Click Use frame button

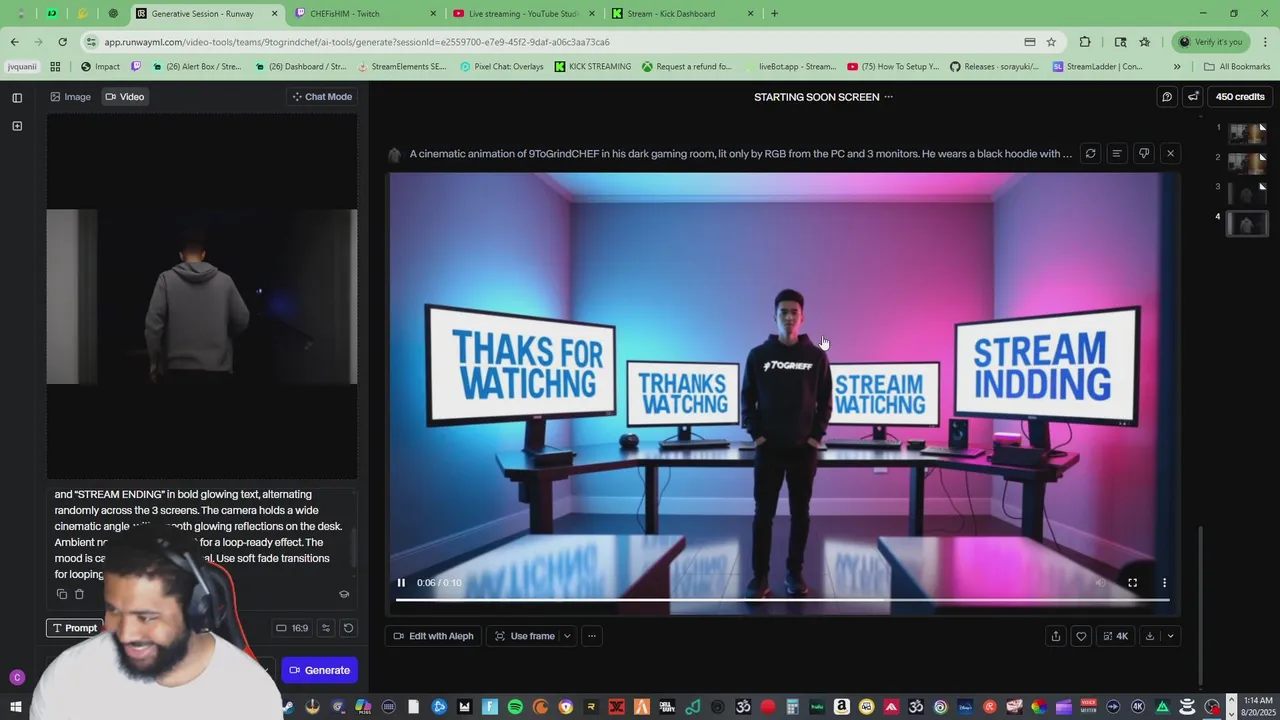[x=524, y=636]
